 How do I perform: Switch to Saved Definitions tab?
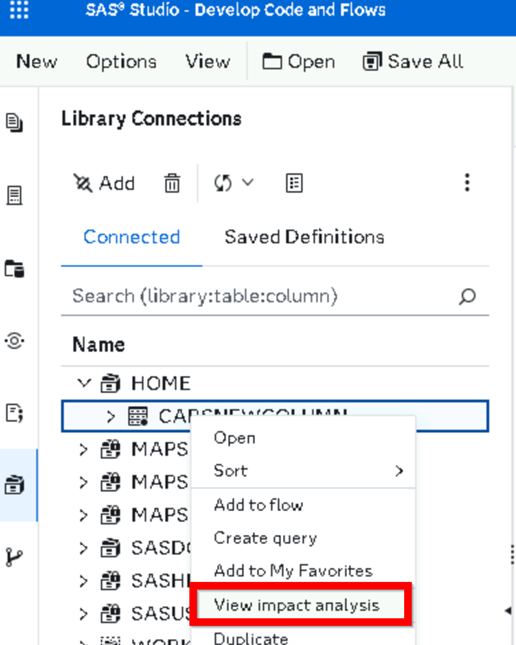tap(304, 237)
